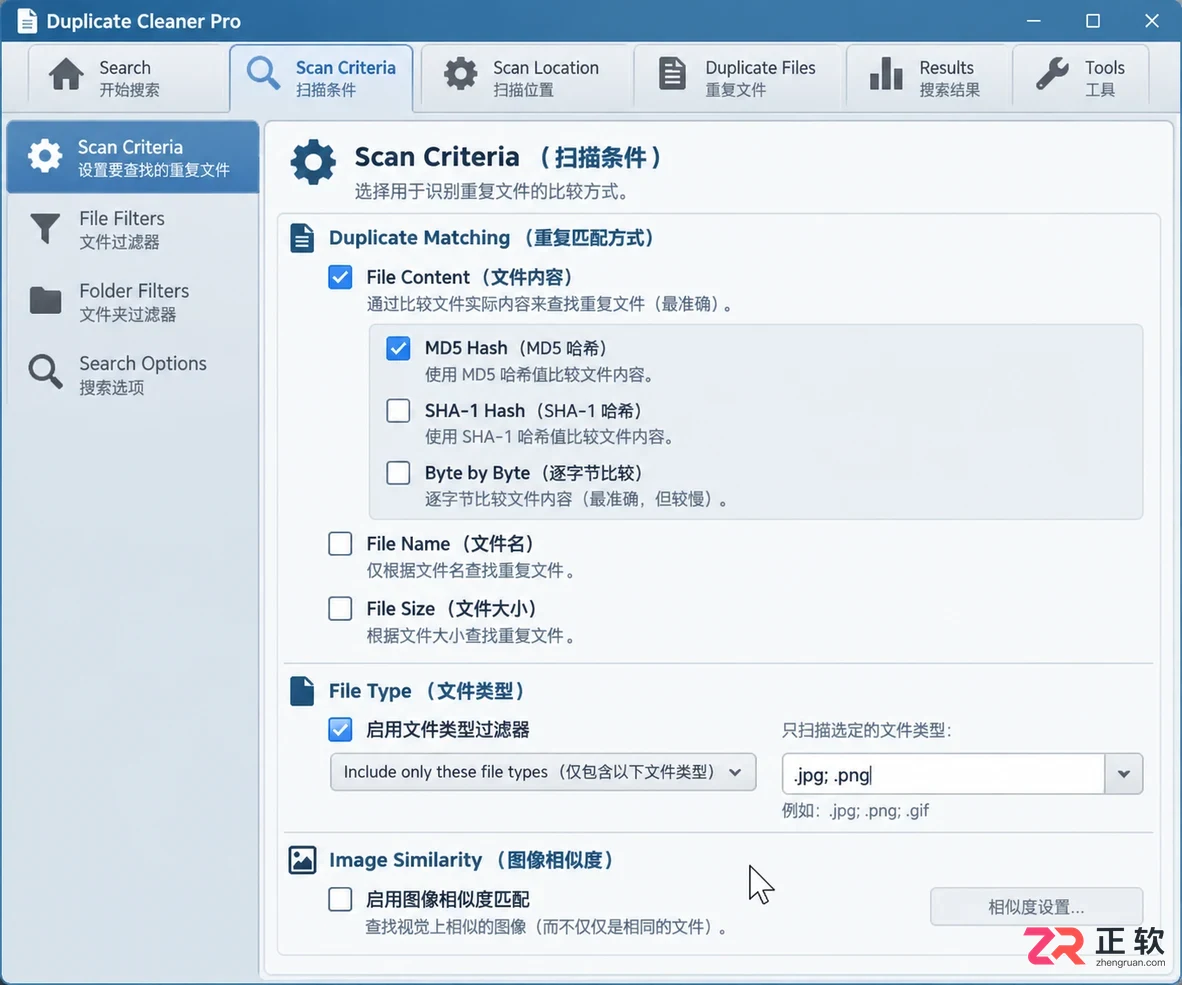This screenshot has height=985, width=1182.
Task: Click the MD5 Hash option label
Action: tap(516, 348)
